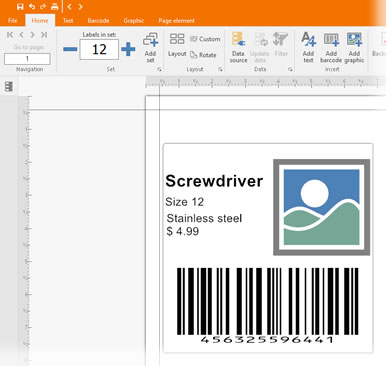The height and width of the screenshot is (366, 386).
Task: Click the Labels in set number field
Action: tap(99, 49)
